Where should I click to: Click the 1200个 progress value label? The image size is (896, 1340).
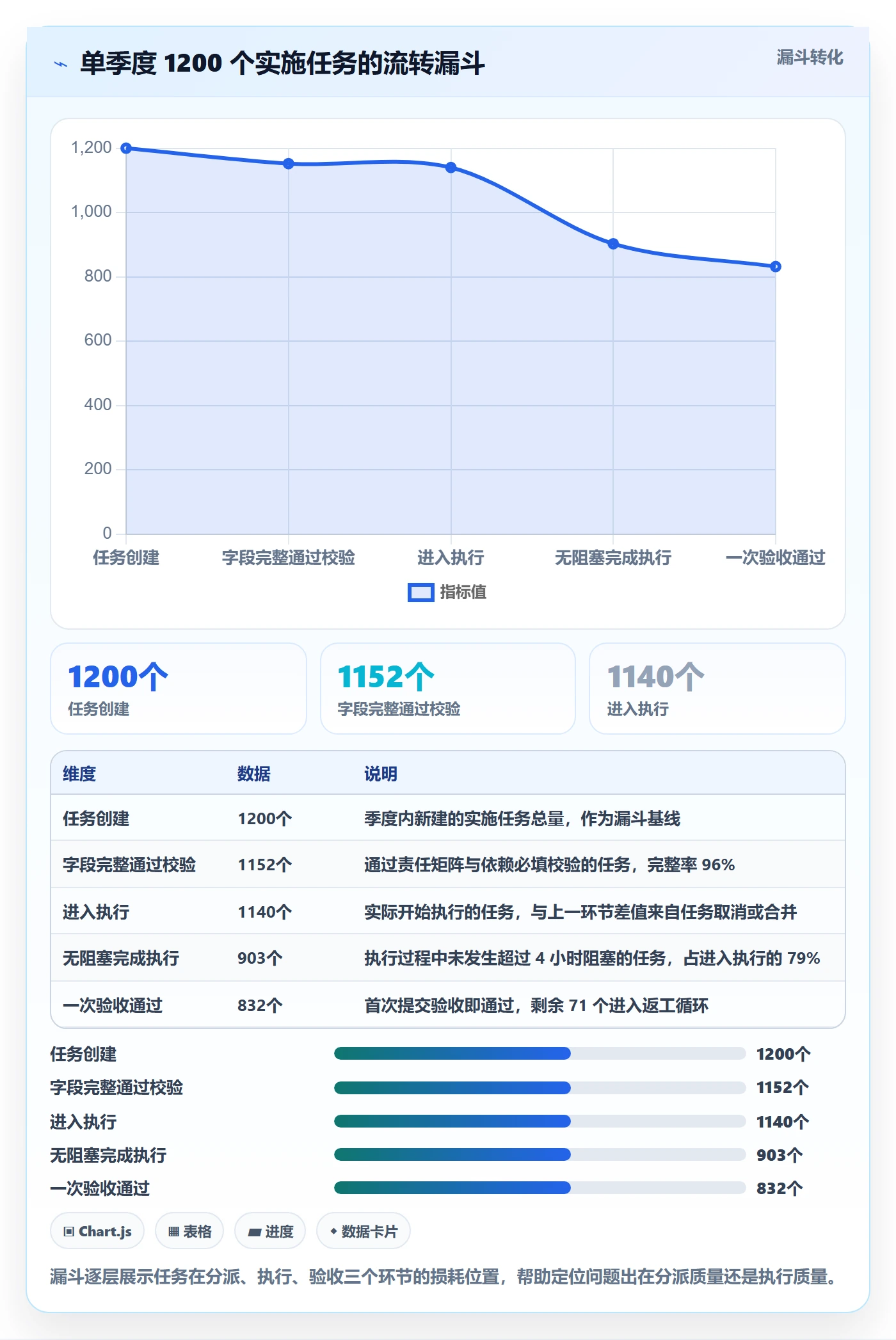(x=783, y=1054)
